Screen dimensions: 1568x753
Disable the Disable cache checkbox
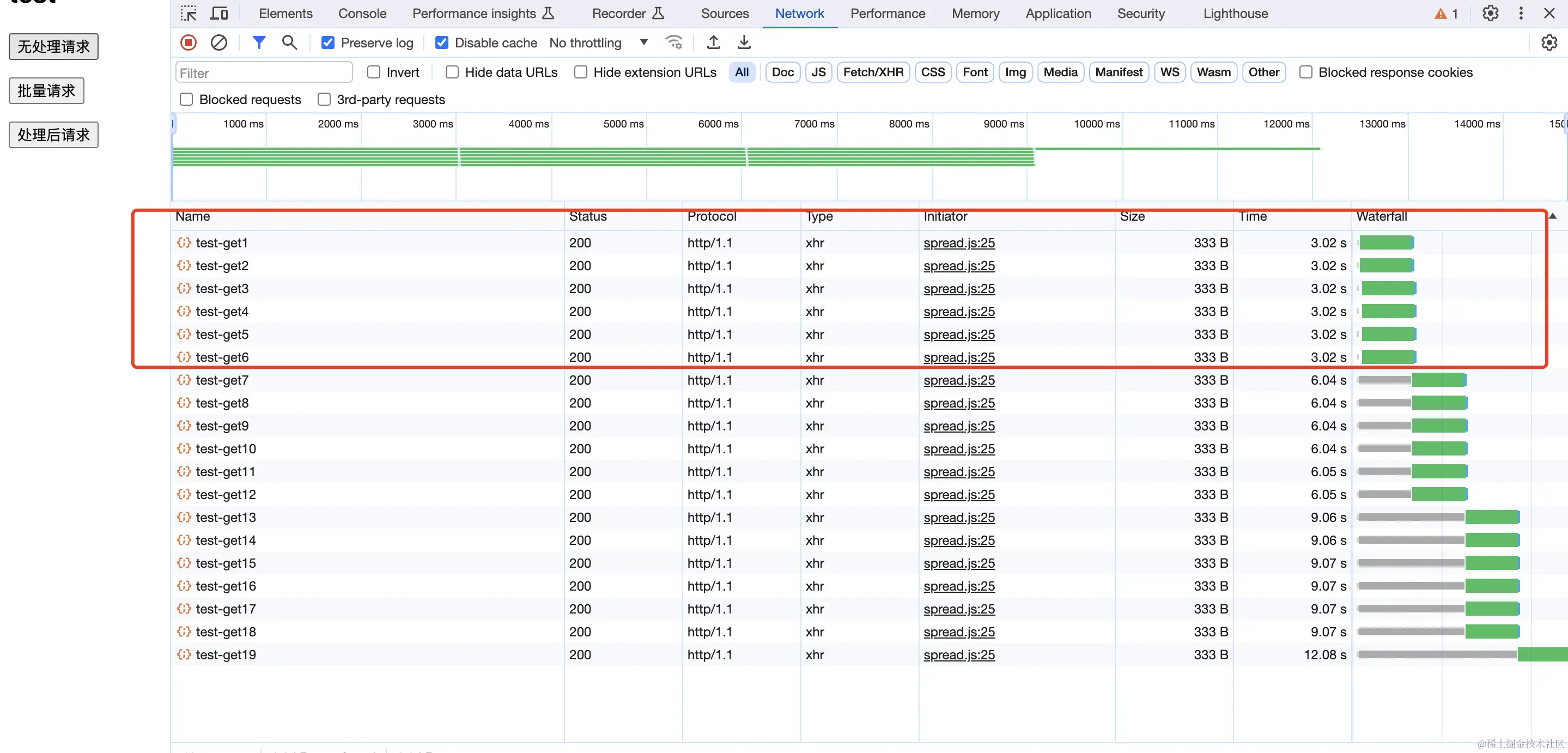pos(442,42)
